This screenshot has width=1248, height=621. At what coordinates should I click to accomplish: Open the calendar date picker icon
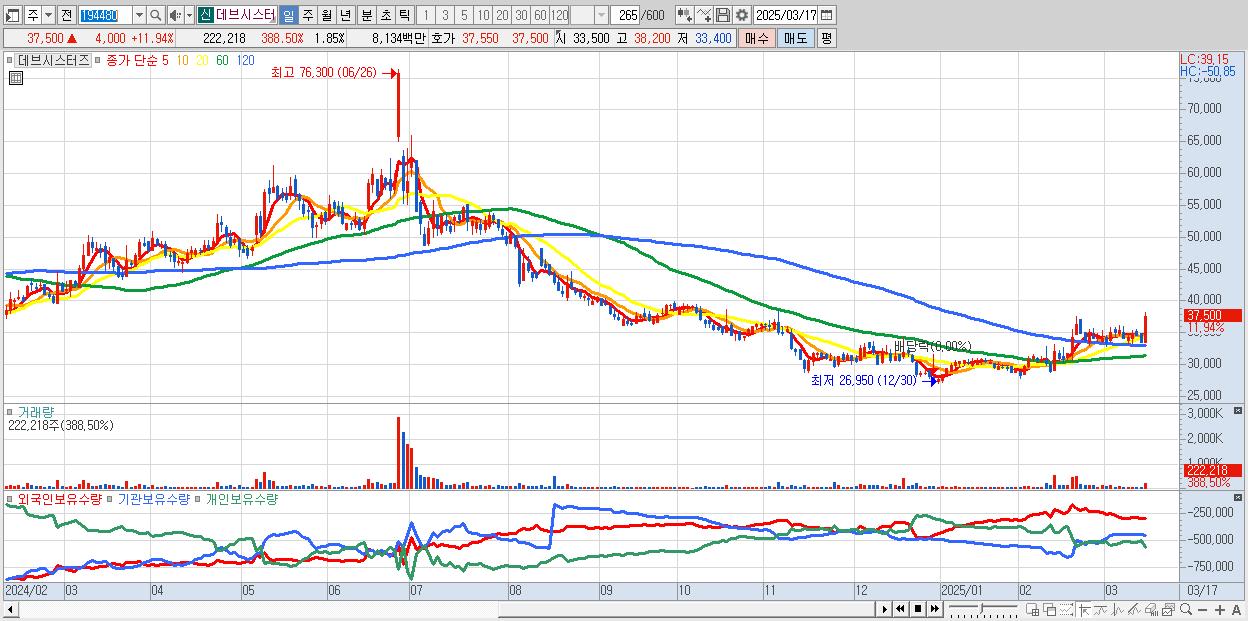(x=826, y=15)
